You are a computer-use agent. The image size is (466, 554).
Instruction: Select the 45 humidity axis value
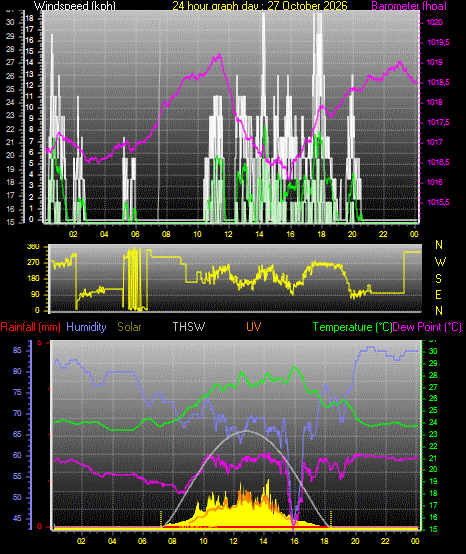tap(17, 518)
